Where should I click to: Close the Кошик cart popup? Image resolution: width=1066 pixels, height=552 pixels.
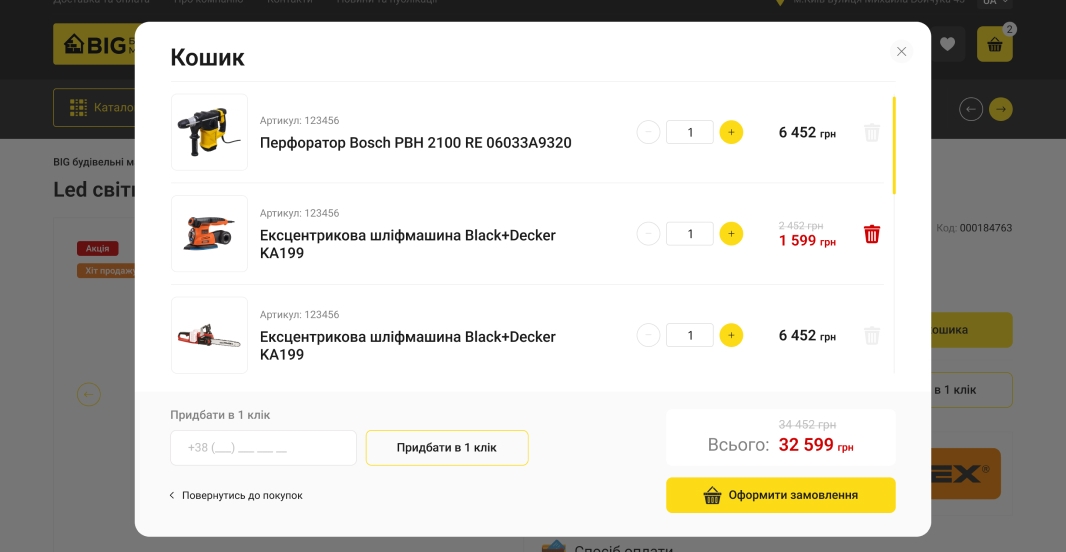[x=901, y=52]
